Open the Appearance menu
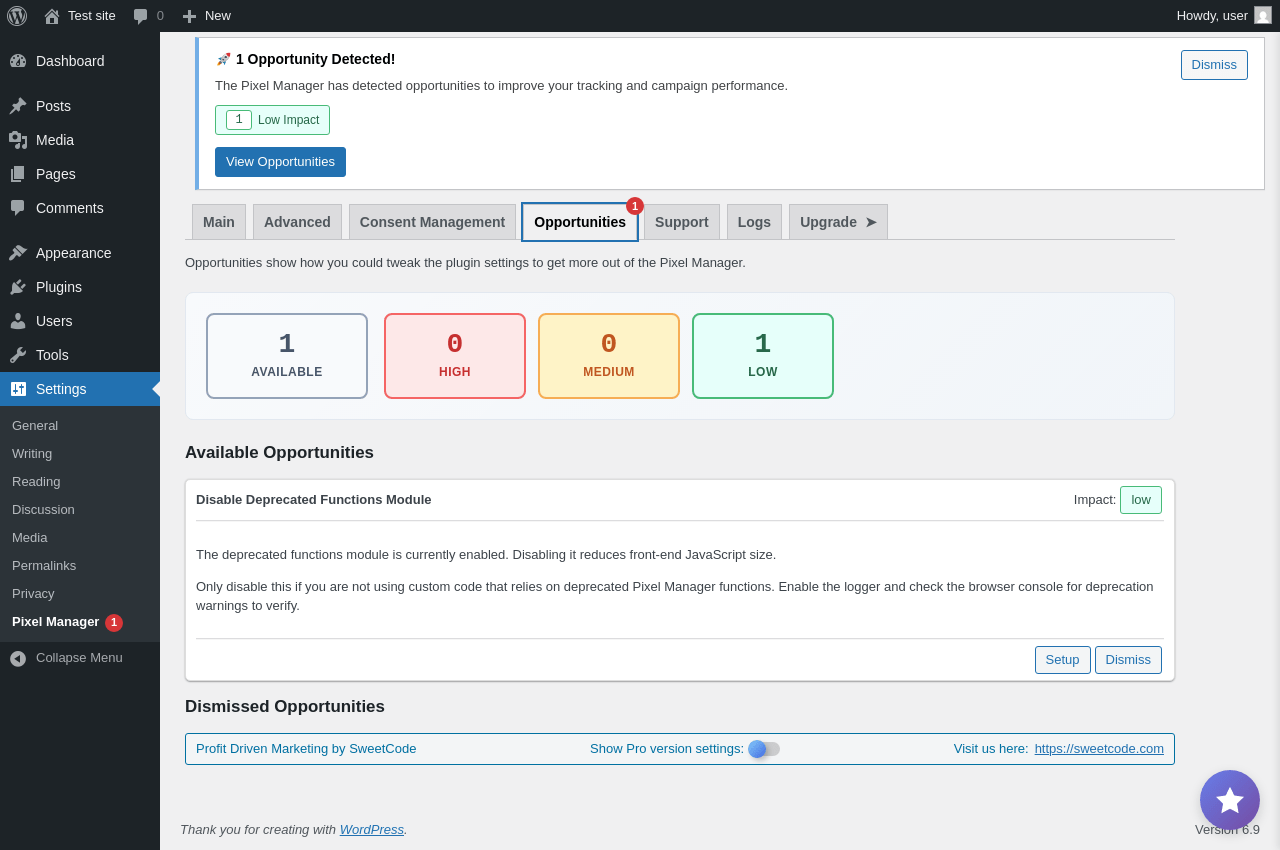This screenshot has height=850, width=1280. [x=73, y=253]
